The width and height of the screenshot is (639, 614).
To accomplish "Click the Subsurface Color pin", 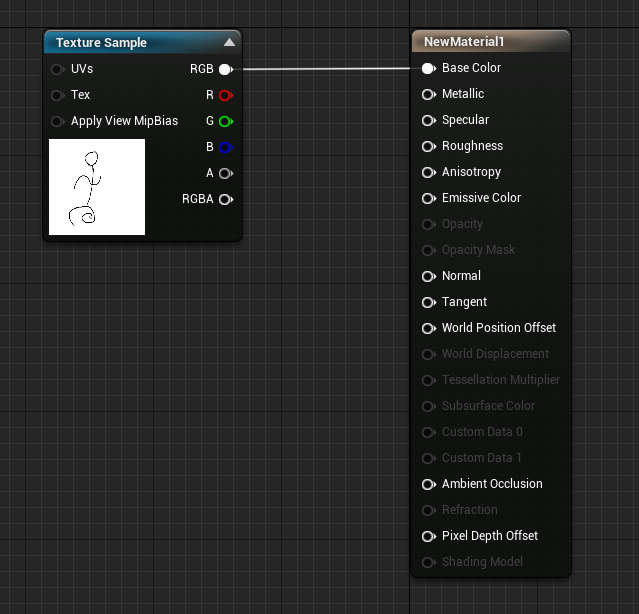I will (x=428, y=406).
